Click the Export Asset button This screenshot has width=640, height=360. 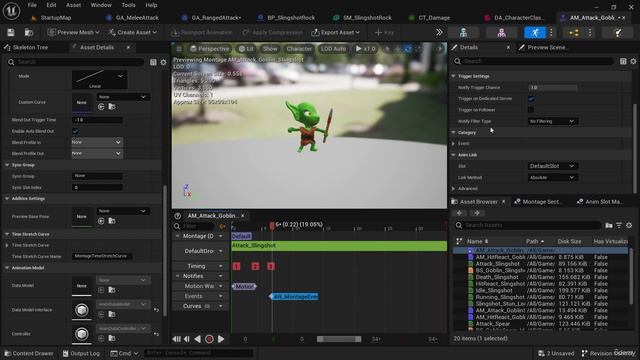pos(336,32)
